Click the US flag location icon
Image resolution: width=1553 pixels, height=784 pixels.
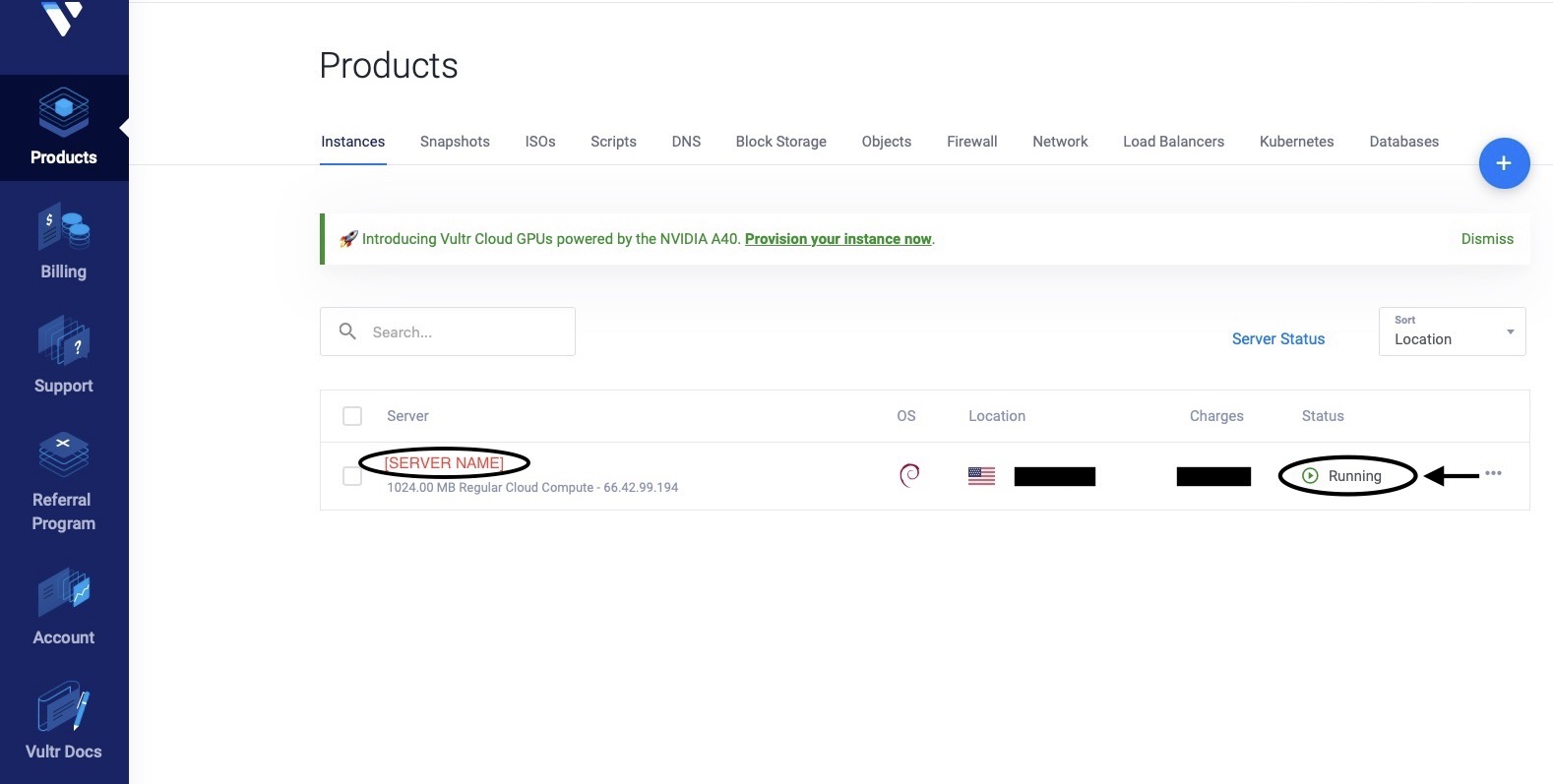point(981,476)
